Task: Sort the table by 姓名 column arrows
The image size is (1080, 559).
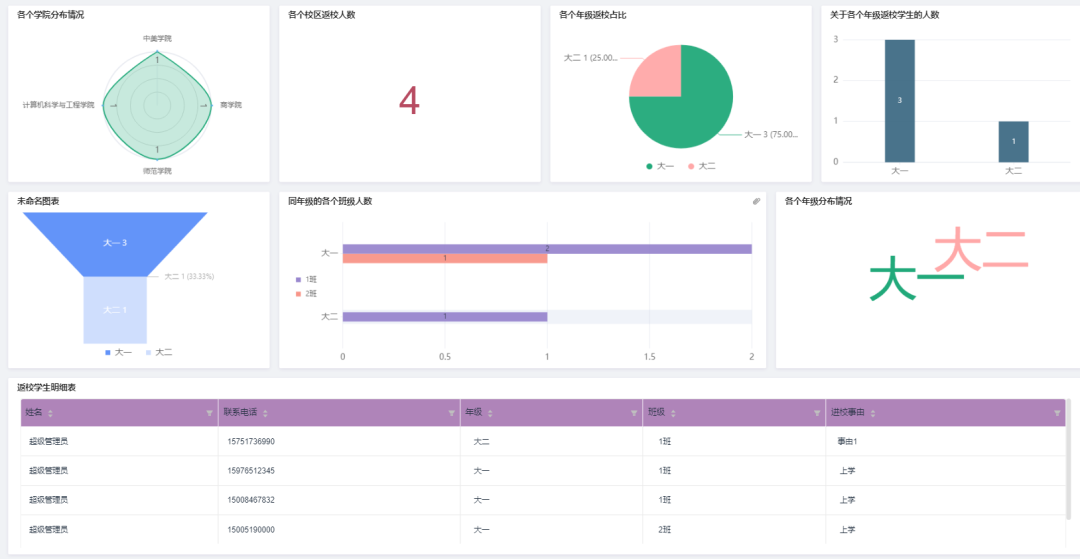Action: (x=51, y=413)
